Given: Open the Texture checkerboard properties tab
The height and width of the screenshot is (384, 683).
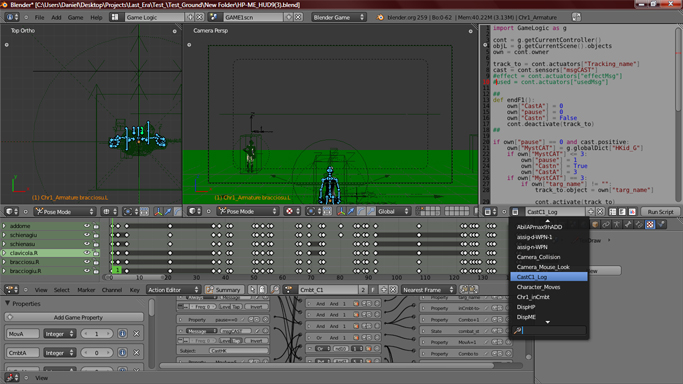Looking at the screenshot, I should point(650,225).
